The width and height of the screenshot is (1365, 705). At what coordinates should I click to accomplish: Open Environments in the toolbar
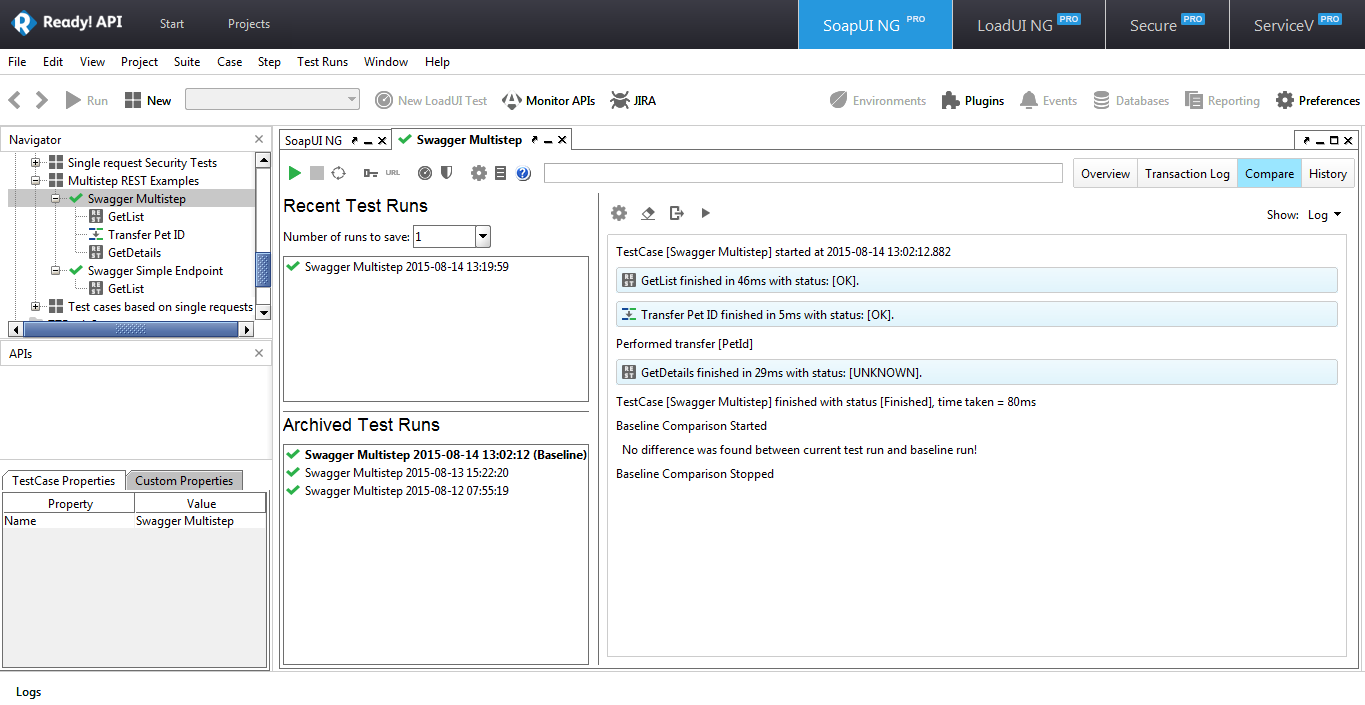(878, 100)
